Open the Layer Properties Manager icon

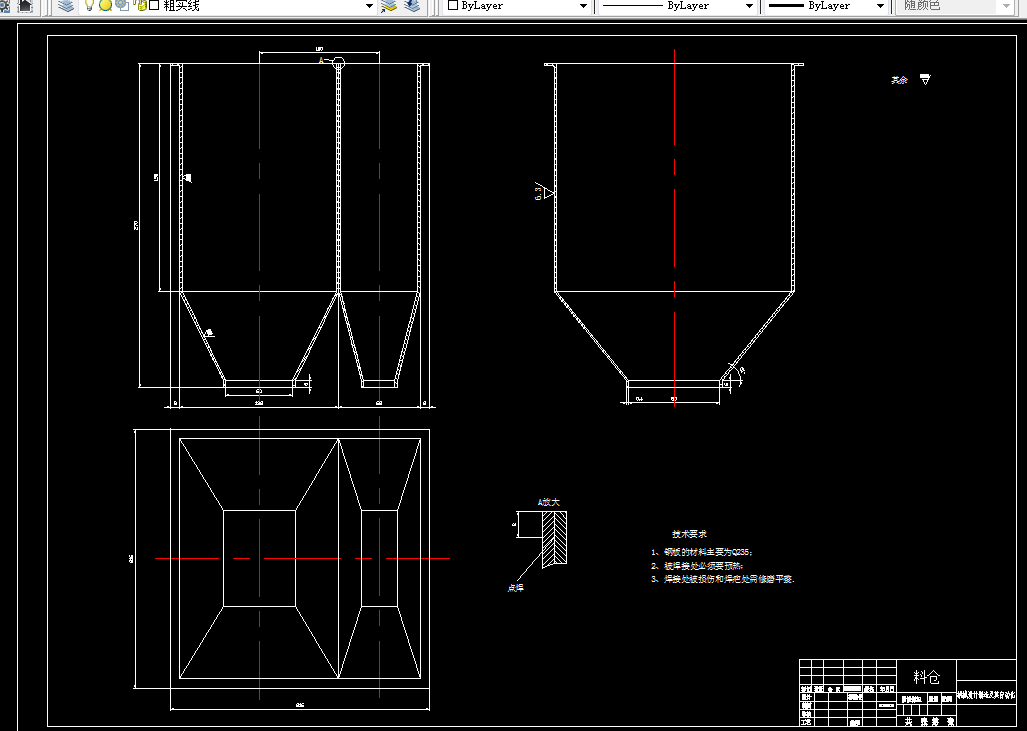click(65, 6)
